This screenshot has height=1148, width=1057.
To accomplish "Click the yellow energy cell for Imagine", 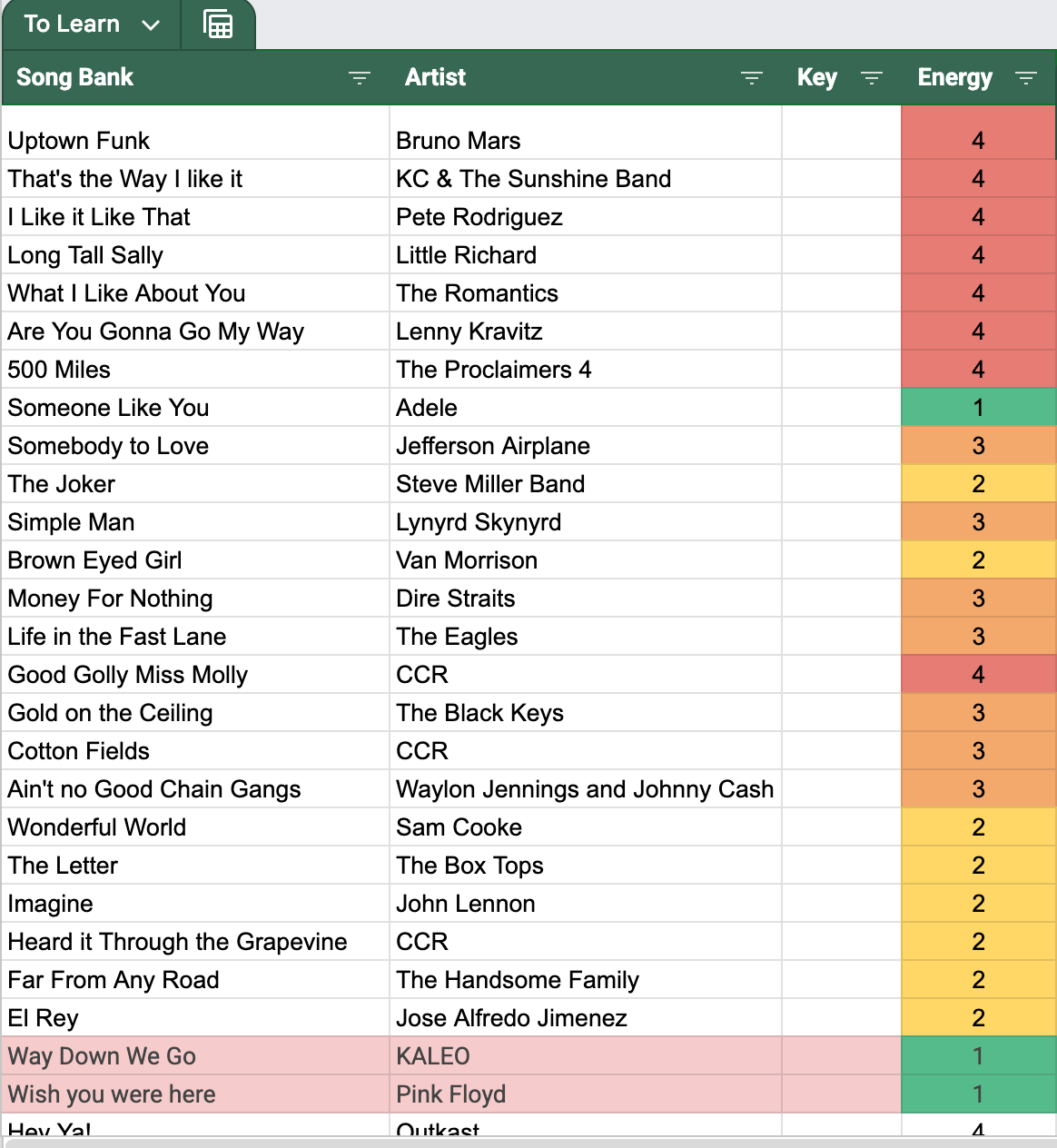I will [978, 903].
